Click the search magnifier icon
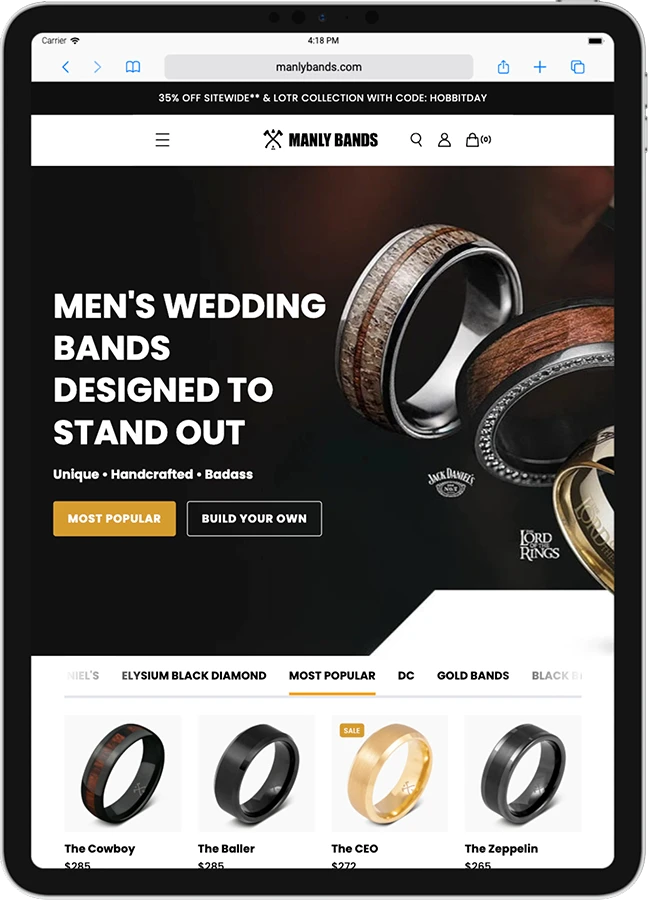The height and width of the screenshot is (900, 648). pos(416,139)
